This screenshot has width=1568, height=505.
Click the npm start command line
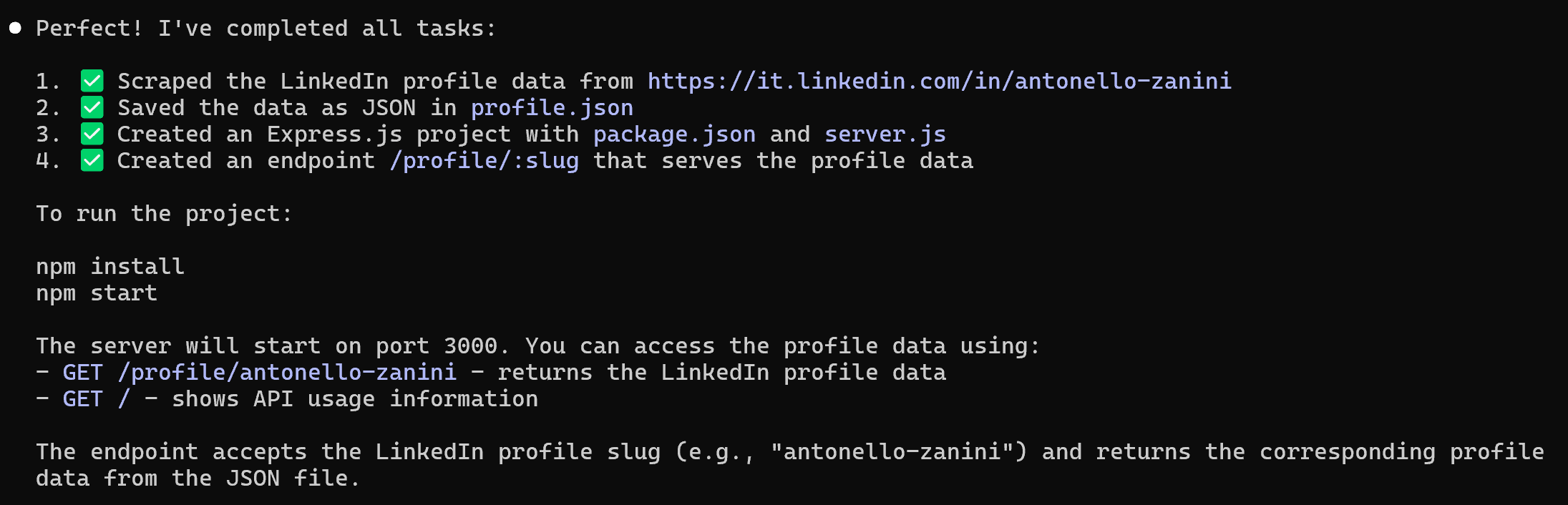coord(97,293)
